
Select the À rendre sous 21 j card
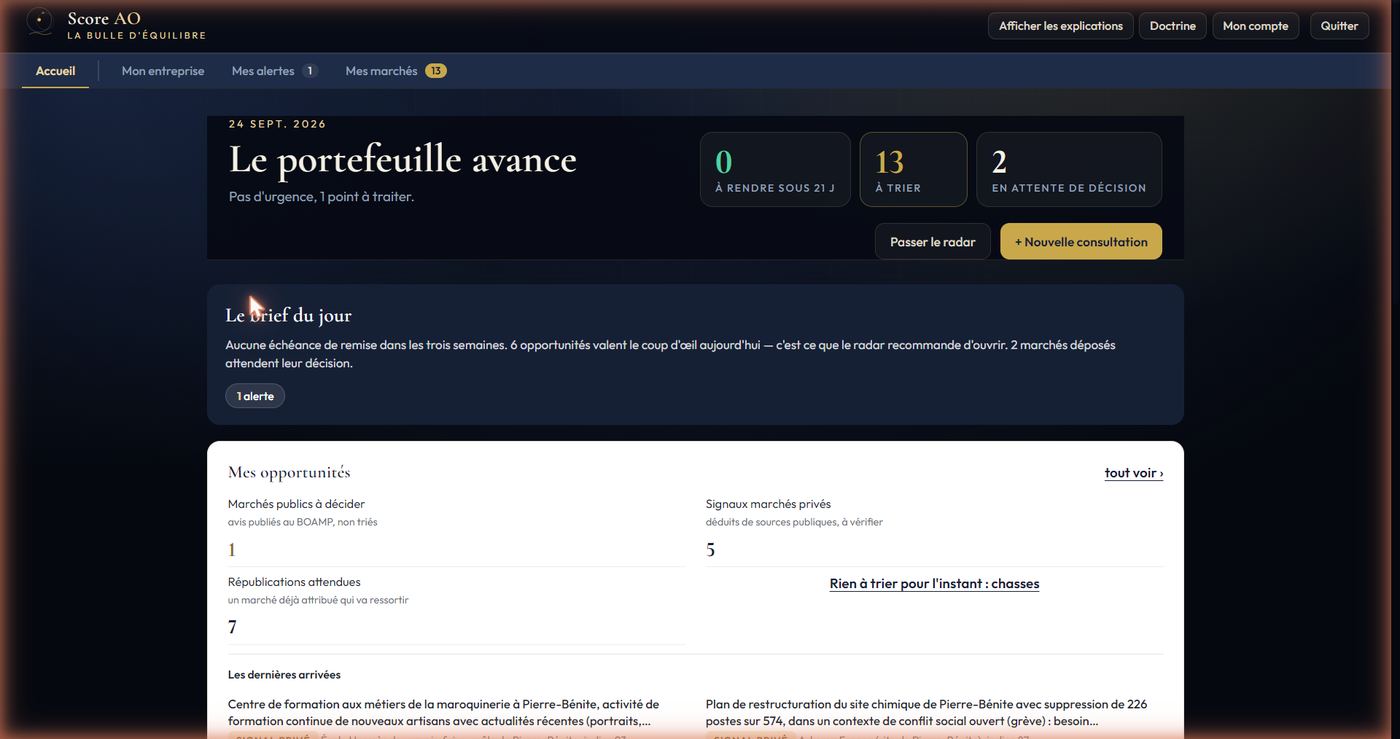[x=775, y=169]
